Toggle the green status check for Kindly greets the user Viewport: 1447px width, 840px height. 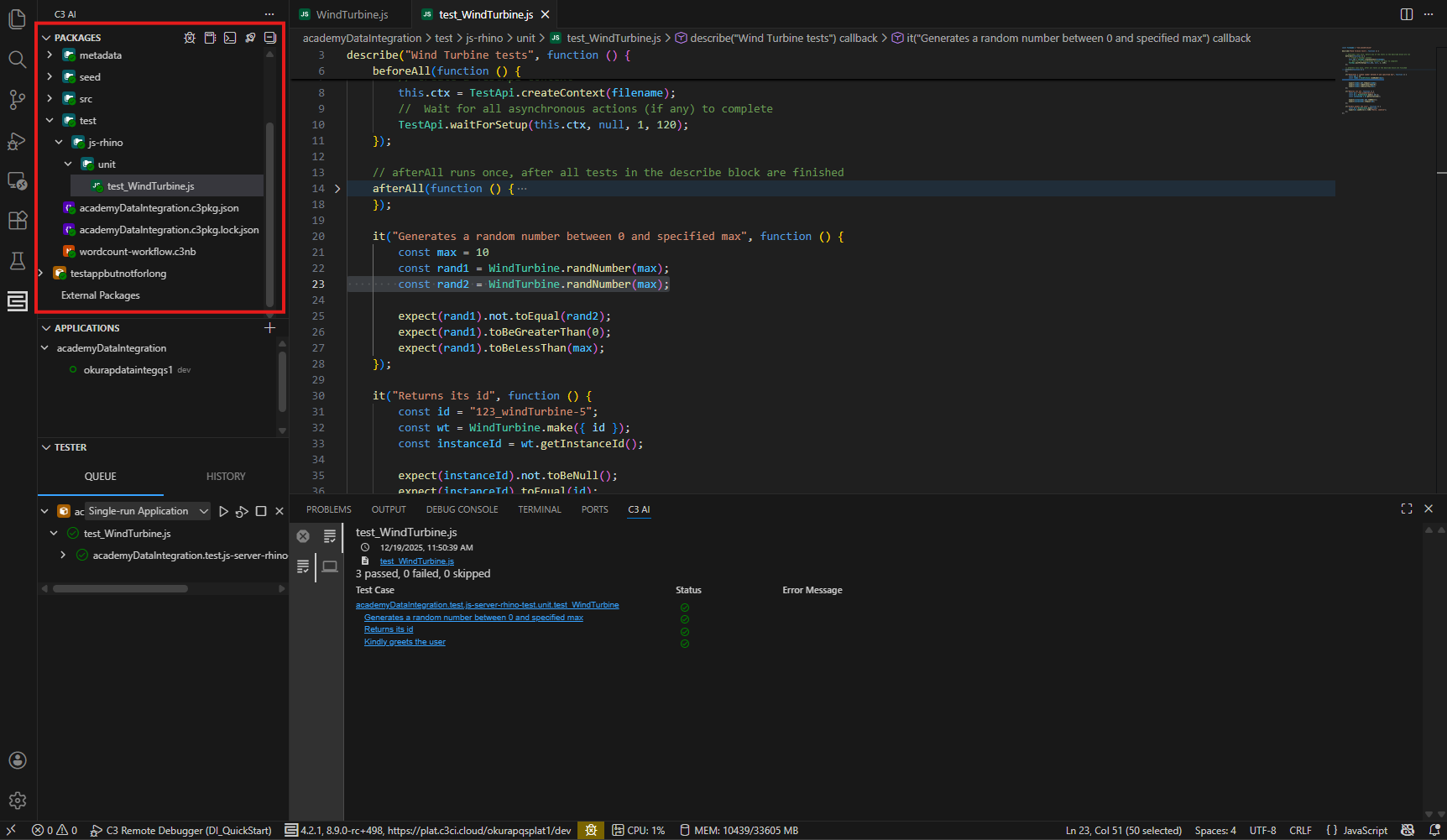[685, 643]
